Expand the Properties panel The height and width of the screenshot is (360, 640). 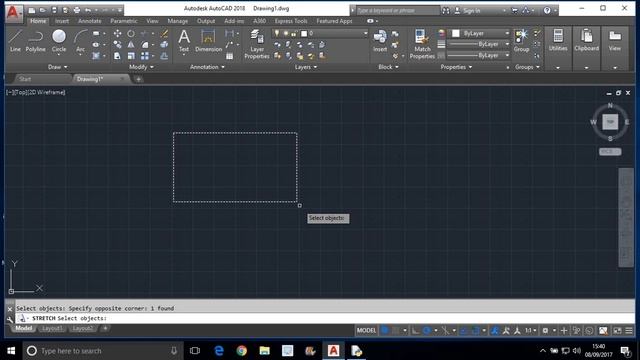tap(456, 67)
